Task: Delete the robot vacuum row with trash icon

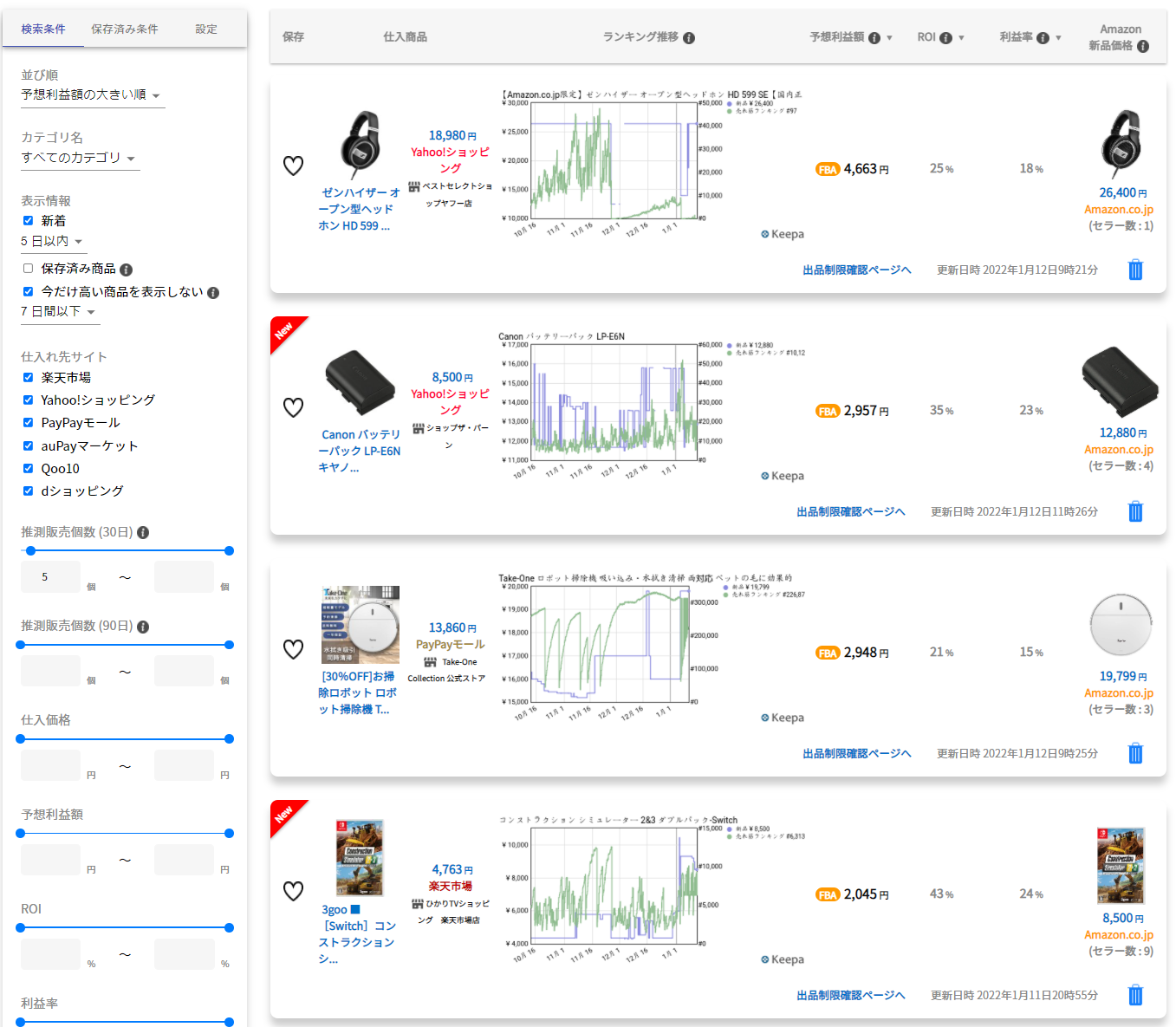Action: tap(1135, 753)
